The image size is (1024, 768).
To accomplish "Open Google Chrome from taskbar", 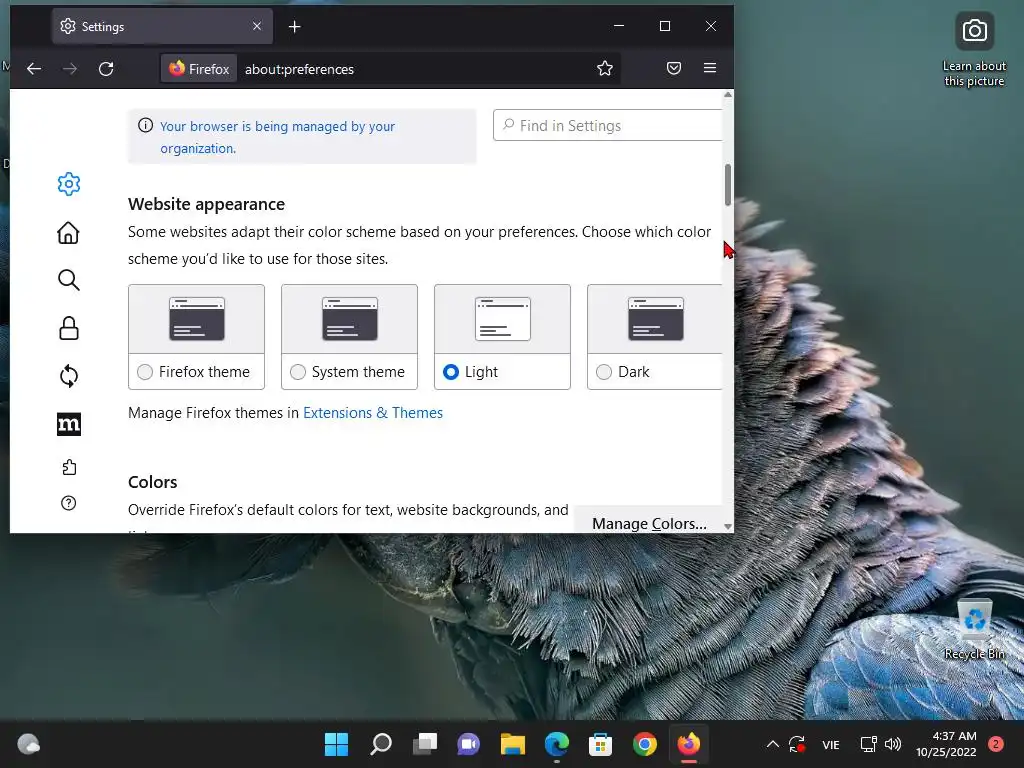I will pos(645,744).
